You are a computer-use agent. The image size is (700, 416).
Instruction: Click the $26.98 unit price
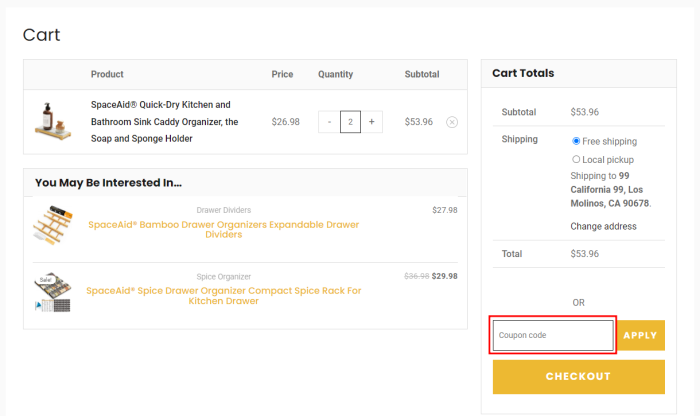[x=286, y=122]
